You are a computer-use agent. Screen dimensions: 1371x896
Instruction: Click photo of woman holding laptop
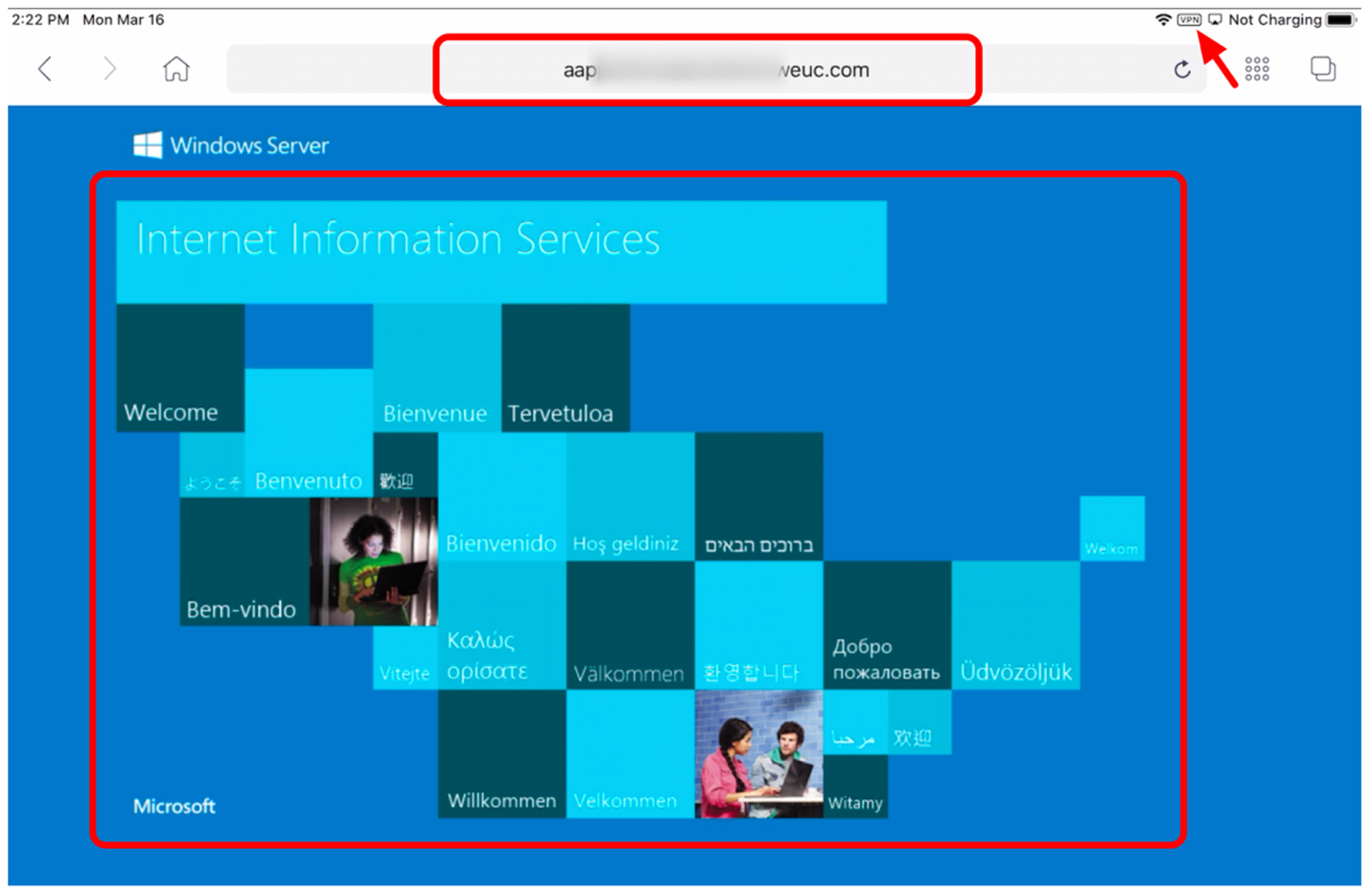[x=374, y=562]
